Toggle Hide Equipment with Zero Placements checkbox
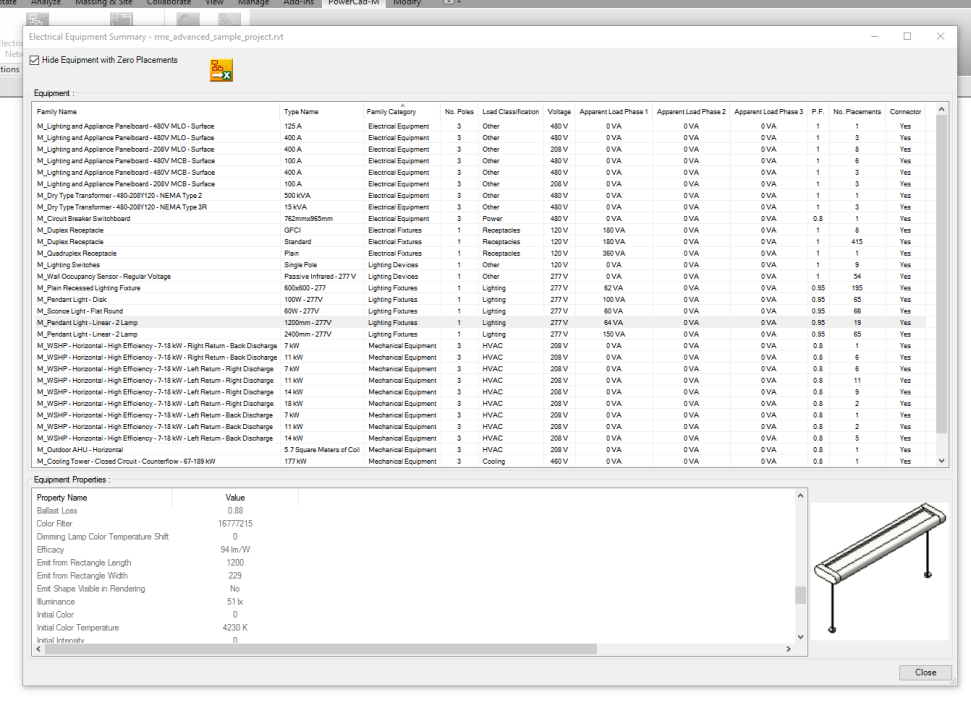The height and width of the screenshot is (723, 971). tap(35, 60)
